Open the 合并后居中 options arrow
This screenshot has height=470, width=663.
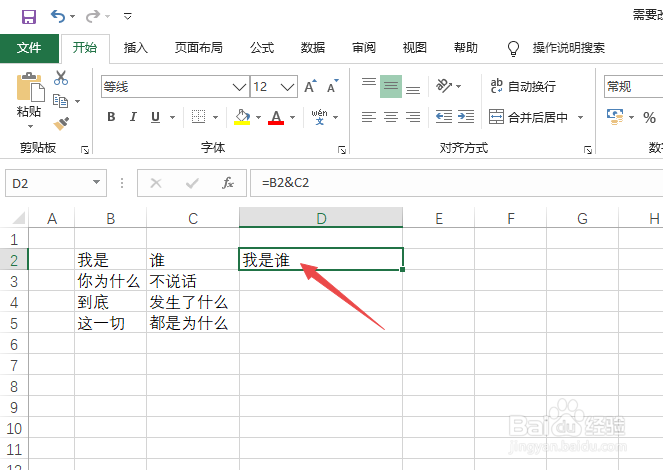(x=581, y=118)
